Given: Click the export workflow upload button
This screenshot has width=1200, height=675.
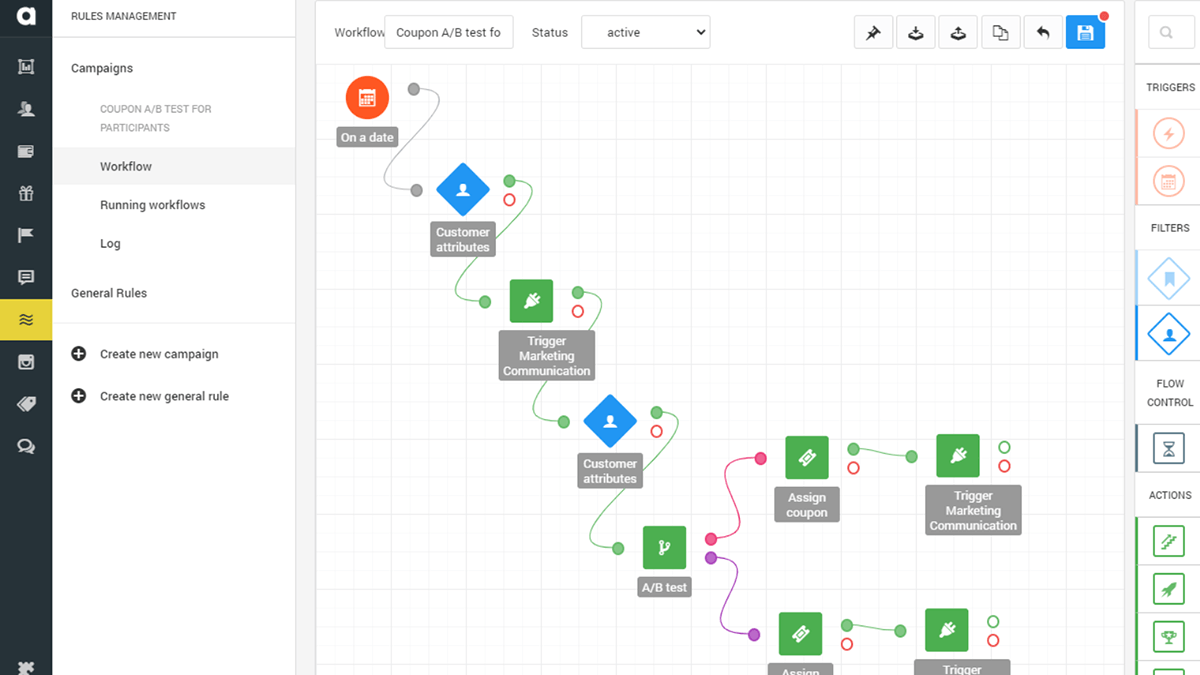Looking at the screenshot, I should pos(958,32).
